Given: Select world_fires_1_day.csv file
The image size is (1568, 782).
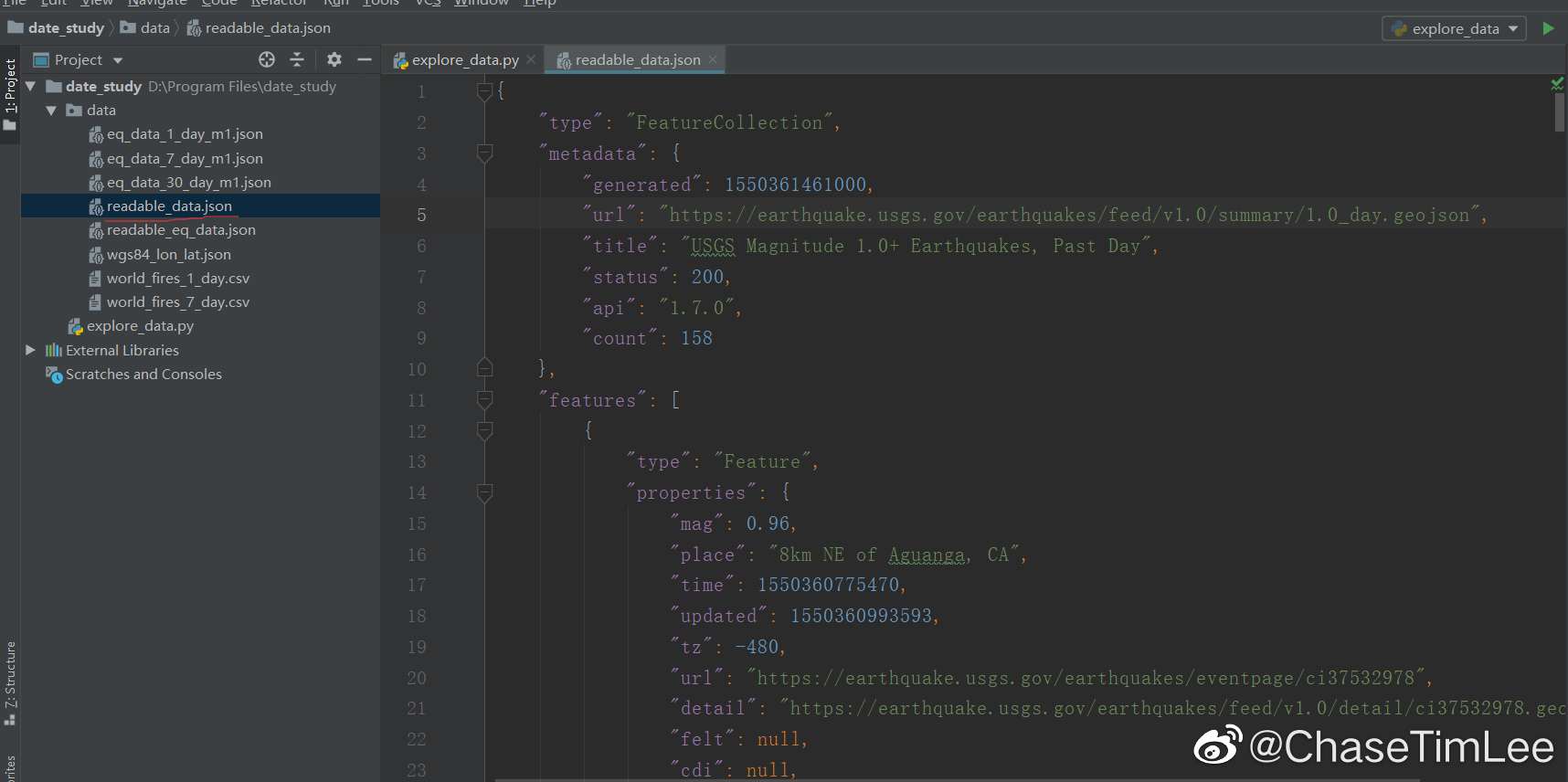Looking at the screenshot, I should [177, 278].
